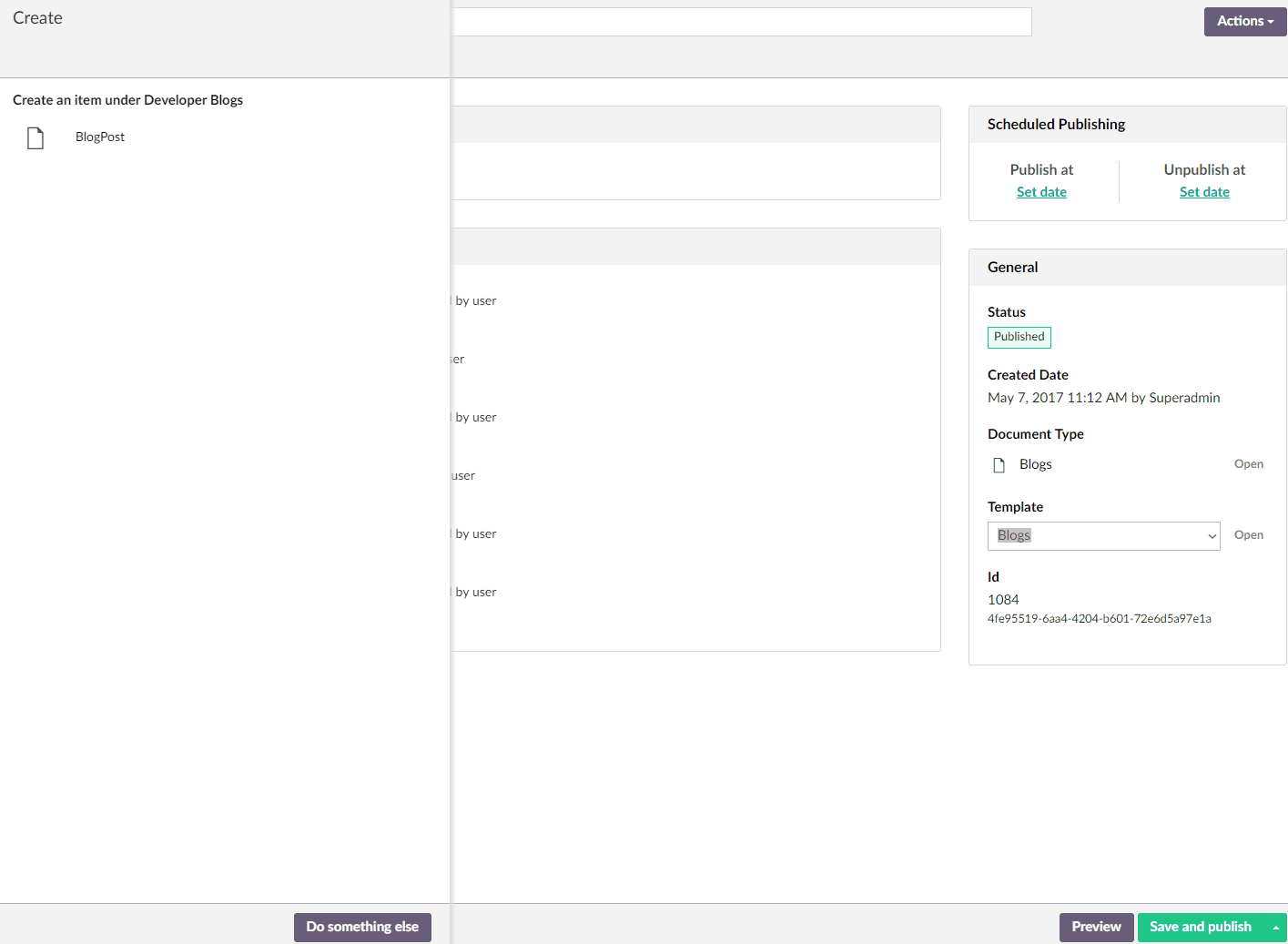Screen dimensions: 1288x944
Task: Expand the Template dropdown
Action: pos(1103,536)
